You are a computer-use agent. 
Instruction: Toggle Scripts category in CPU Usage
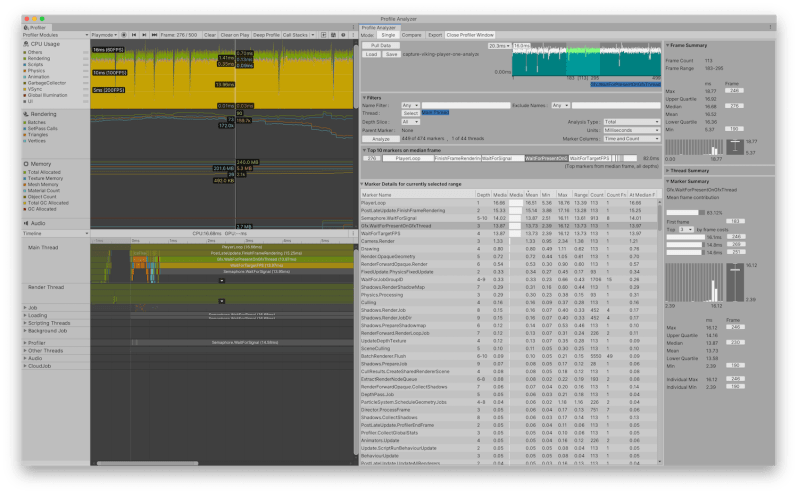[24, 65]
